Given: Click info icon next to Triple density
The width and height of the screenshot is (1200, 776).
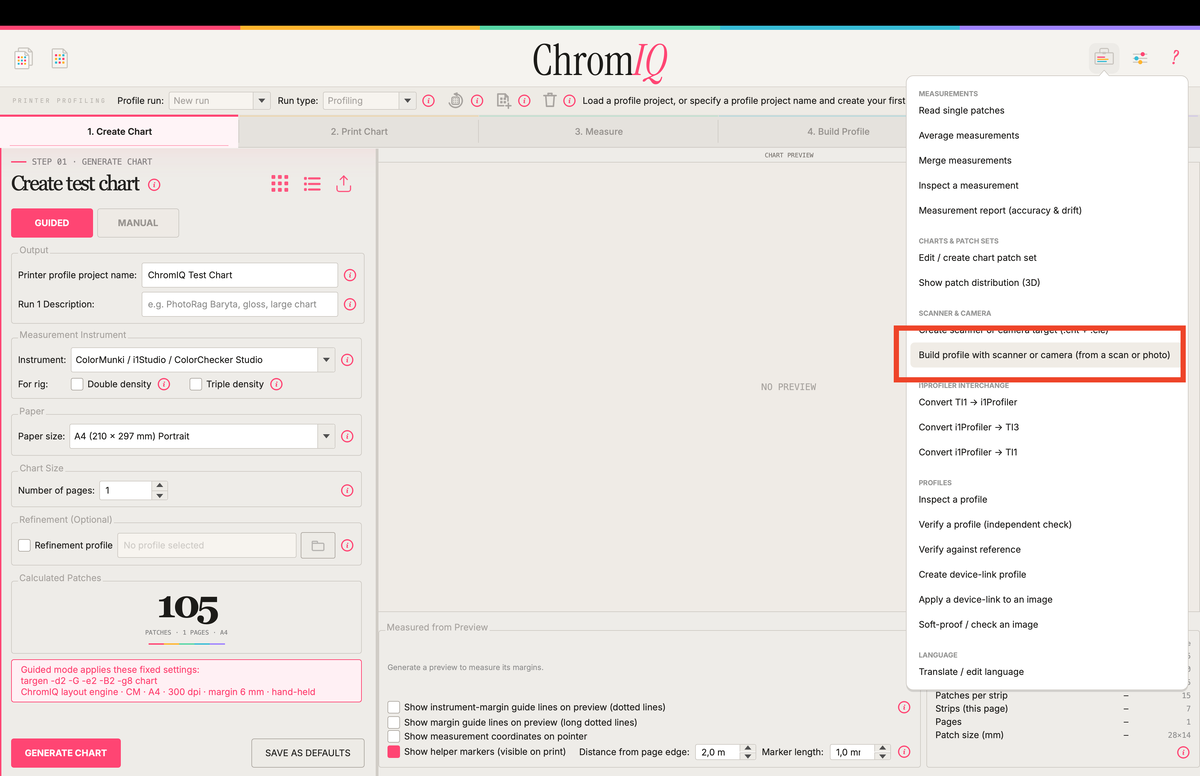Looking at the screenshot, I should [x=276, y=384].
